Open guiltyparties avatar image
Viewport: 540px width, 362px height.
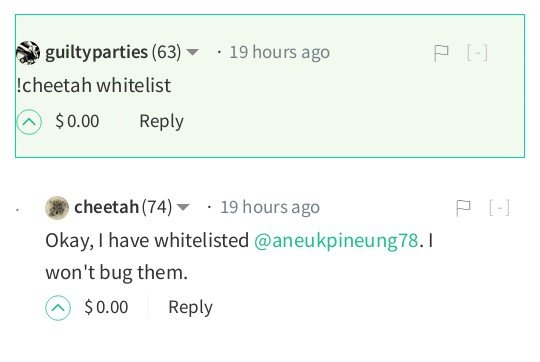[28, 53]
